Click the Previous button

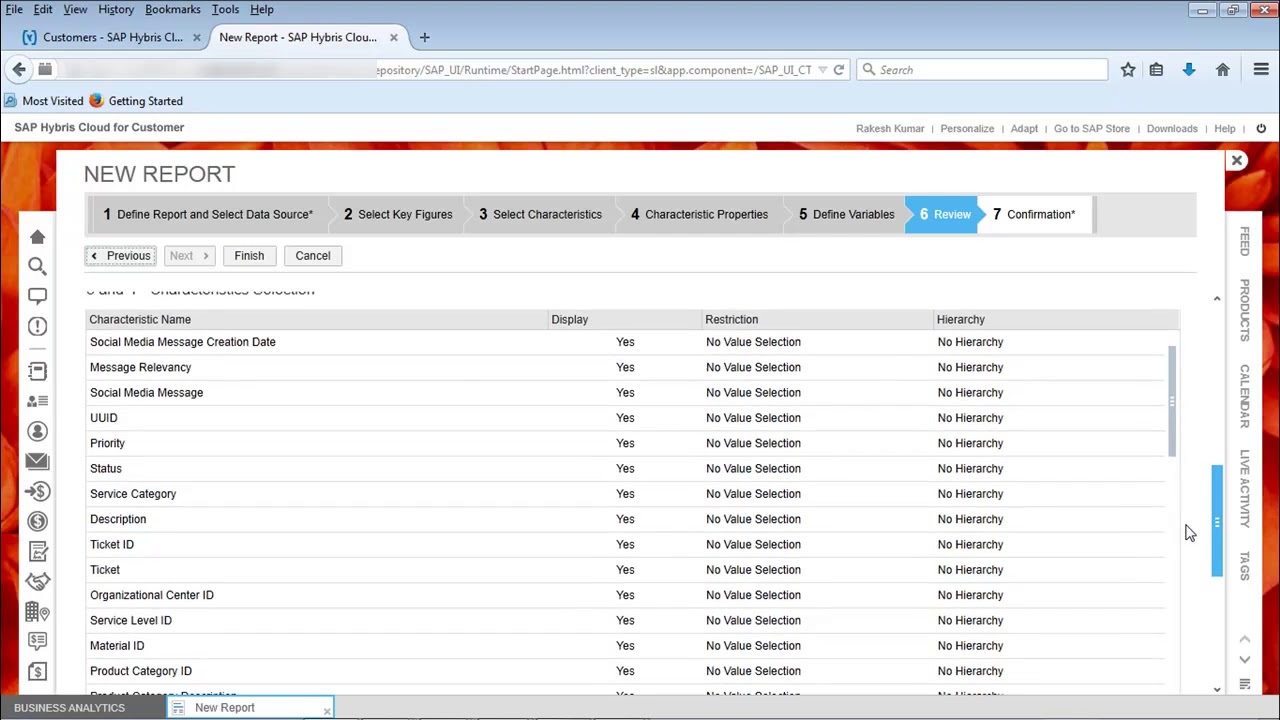coord(120,255)
